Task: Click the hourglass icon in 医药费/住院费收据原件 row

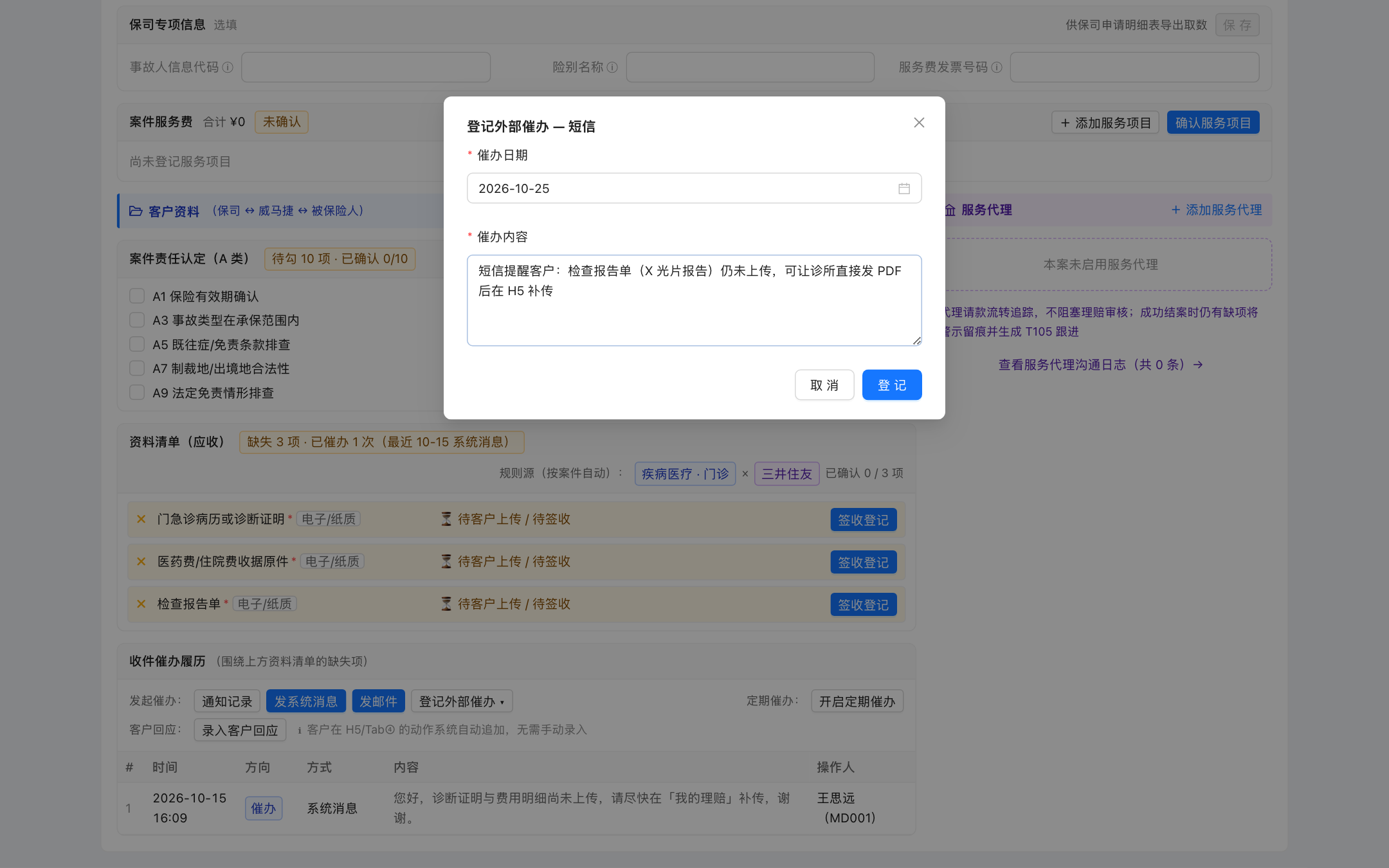Action: click(446, 561)
